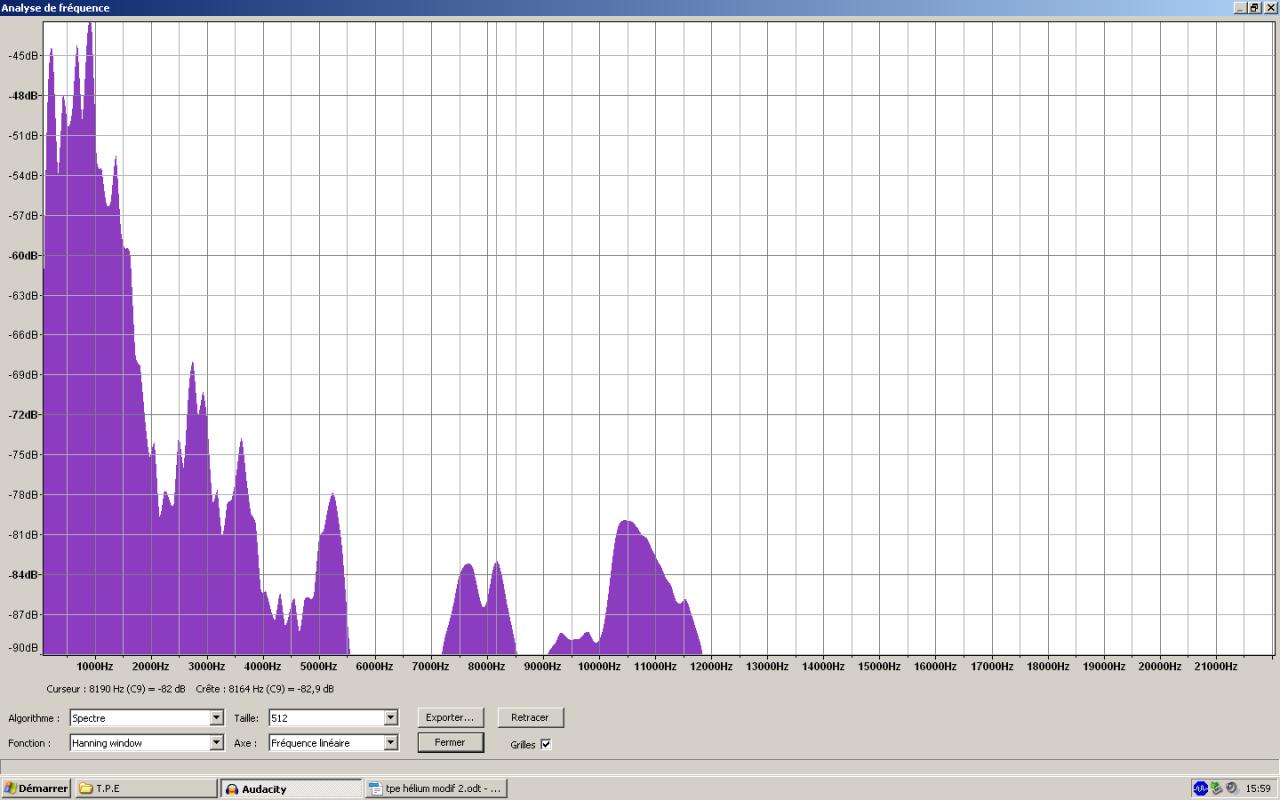Switch to the T.P.E folder taskbar item
1280x800 pixels.
click(x=146, y=788)
